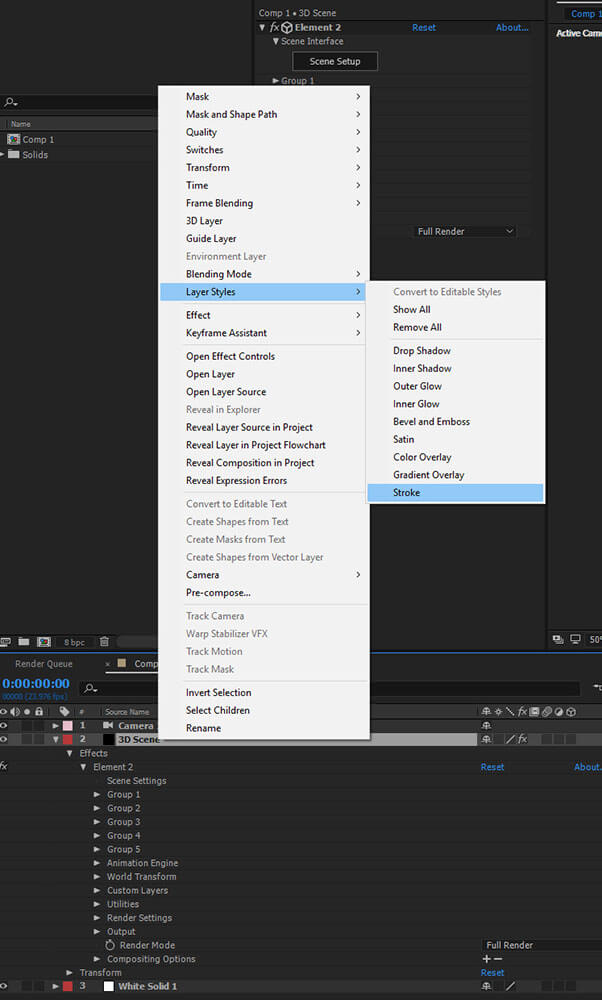Click the Project panel search magnifier icon
602x1000 pixels.
(10, 102)
